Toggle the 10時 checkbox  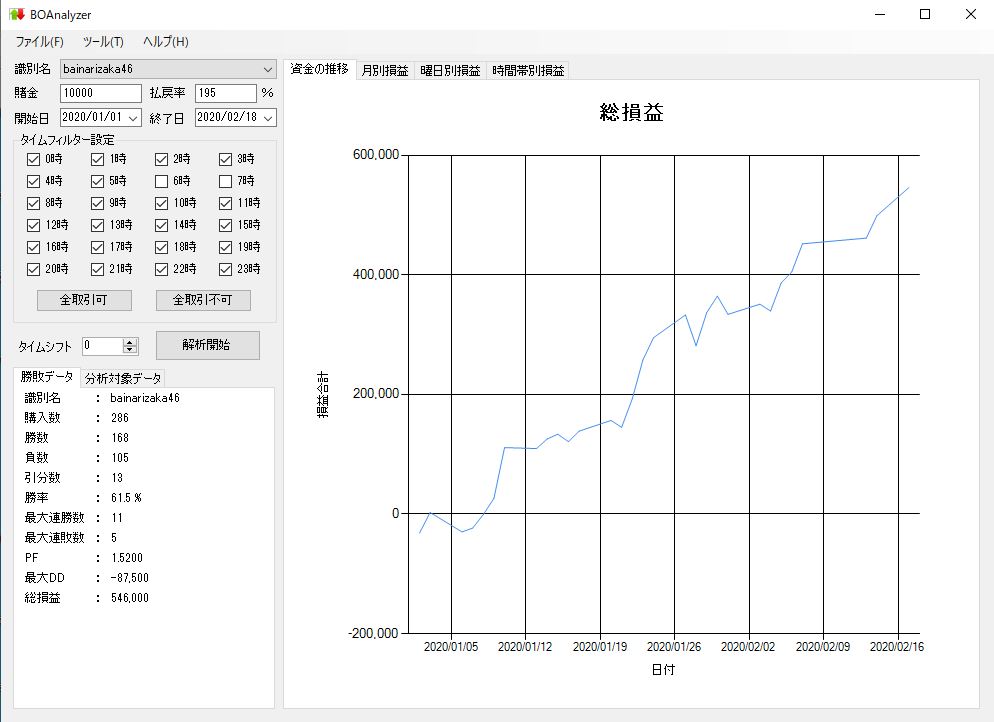(161, 203)
